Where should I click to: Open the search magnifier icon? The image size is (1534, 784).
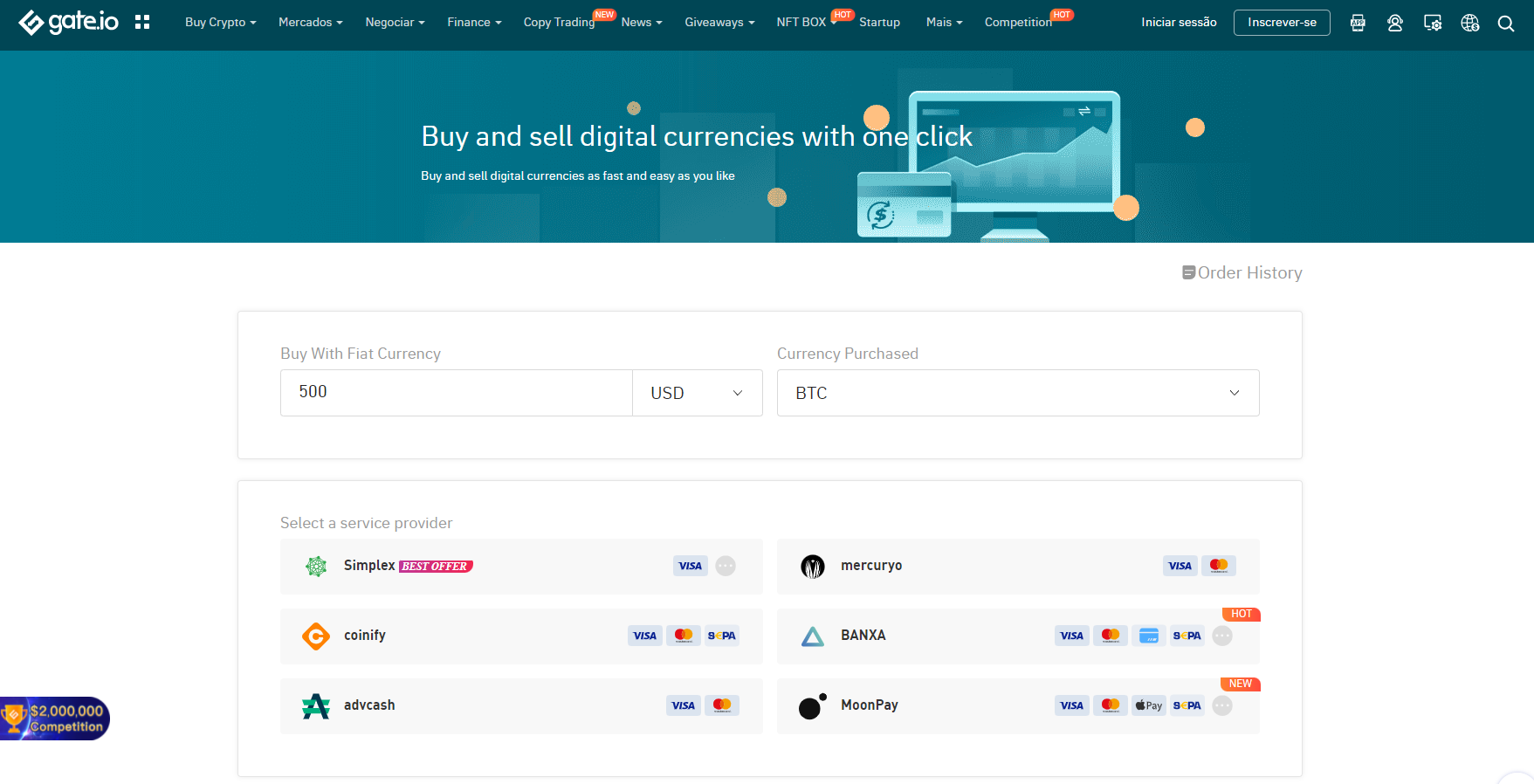(1506, 24)
